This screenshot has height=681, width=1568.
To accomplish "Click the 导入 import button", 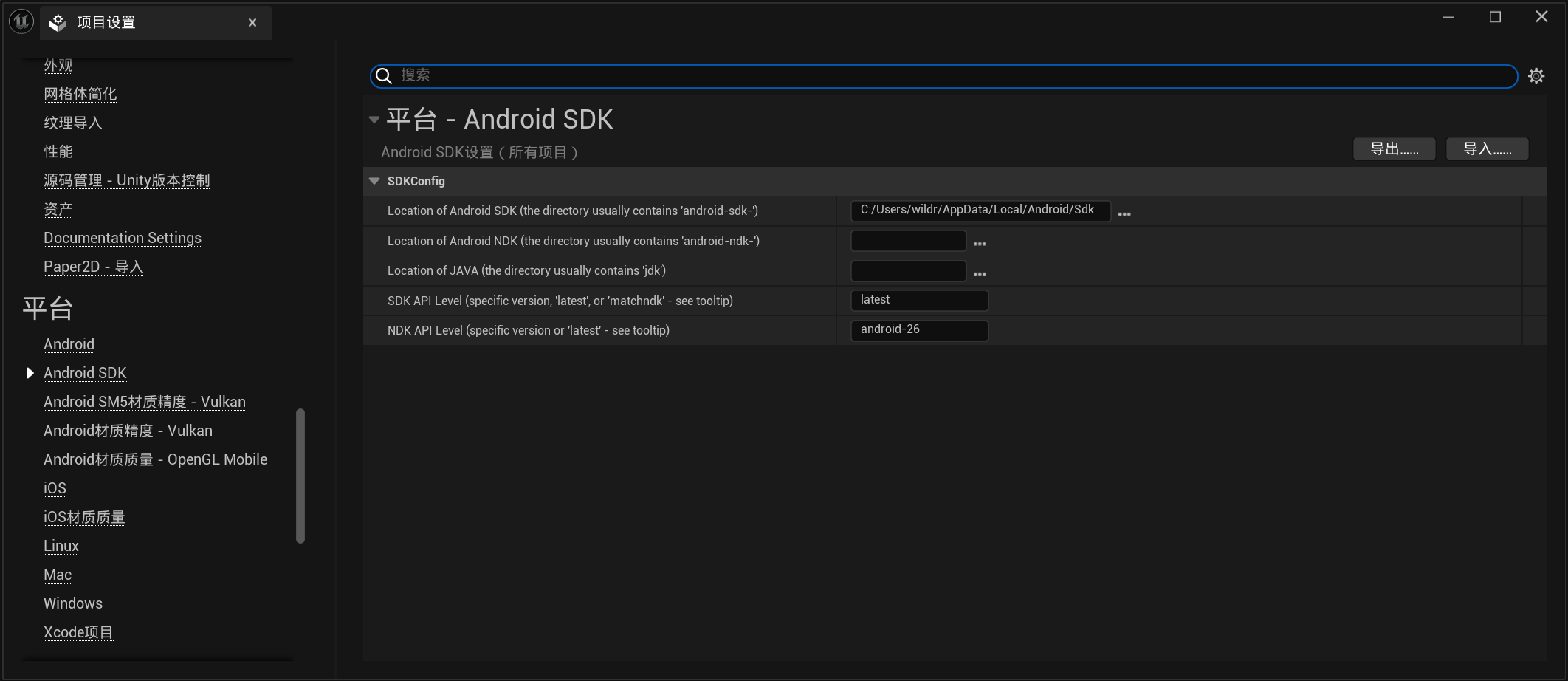I will point(1488,148).
